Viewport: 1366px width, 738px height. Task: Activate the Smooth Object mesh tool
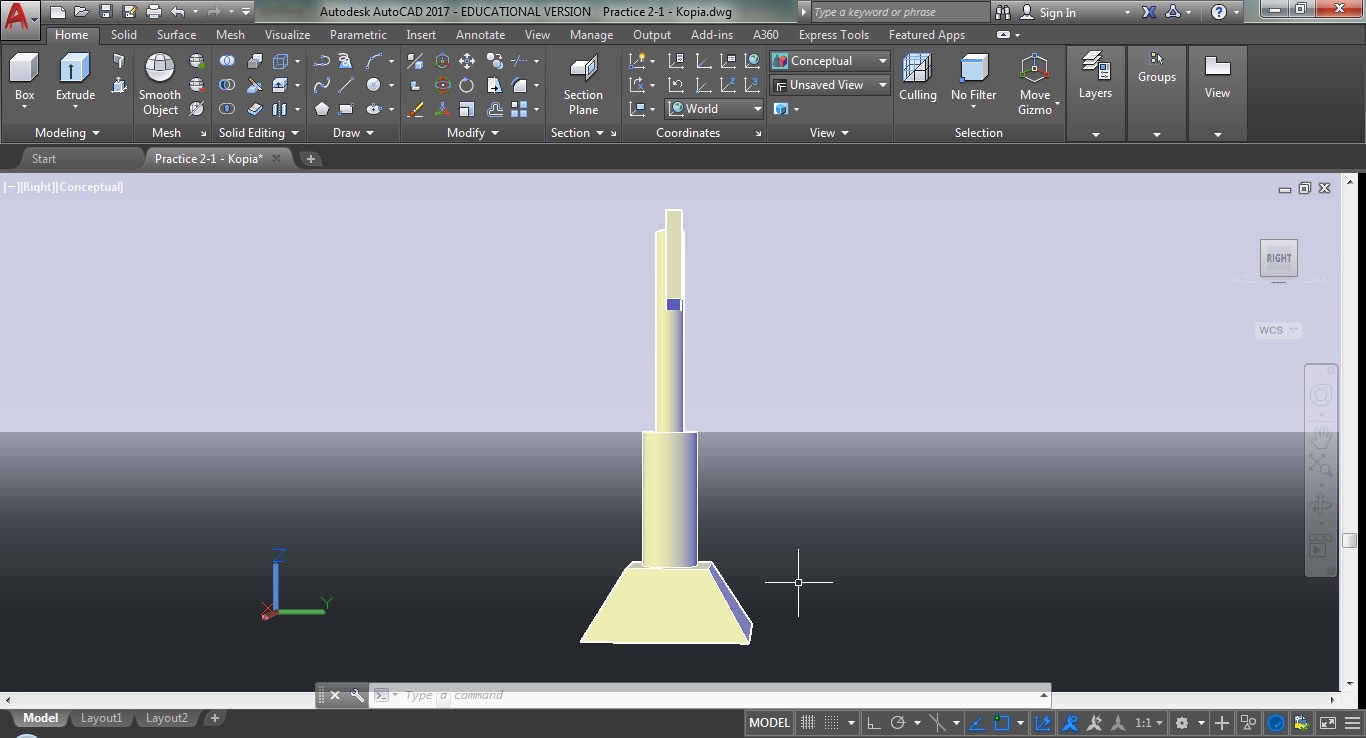[160, 70]
